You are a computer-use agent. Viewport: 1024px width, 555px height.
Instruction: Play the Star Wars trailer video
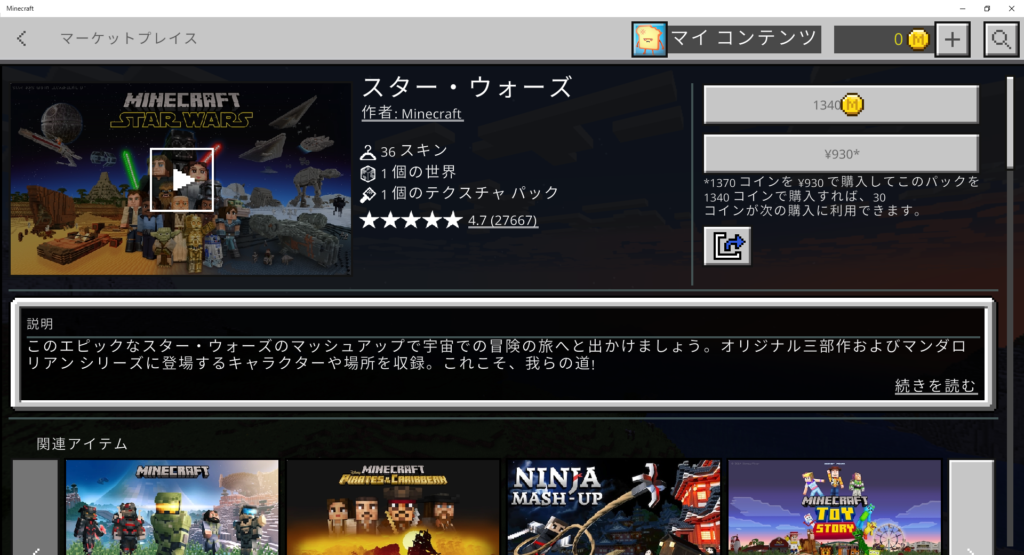[182, 180]
